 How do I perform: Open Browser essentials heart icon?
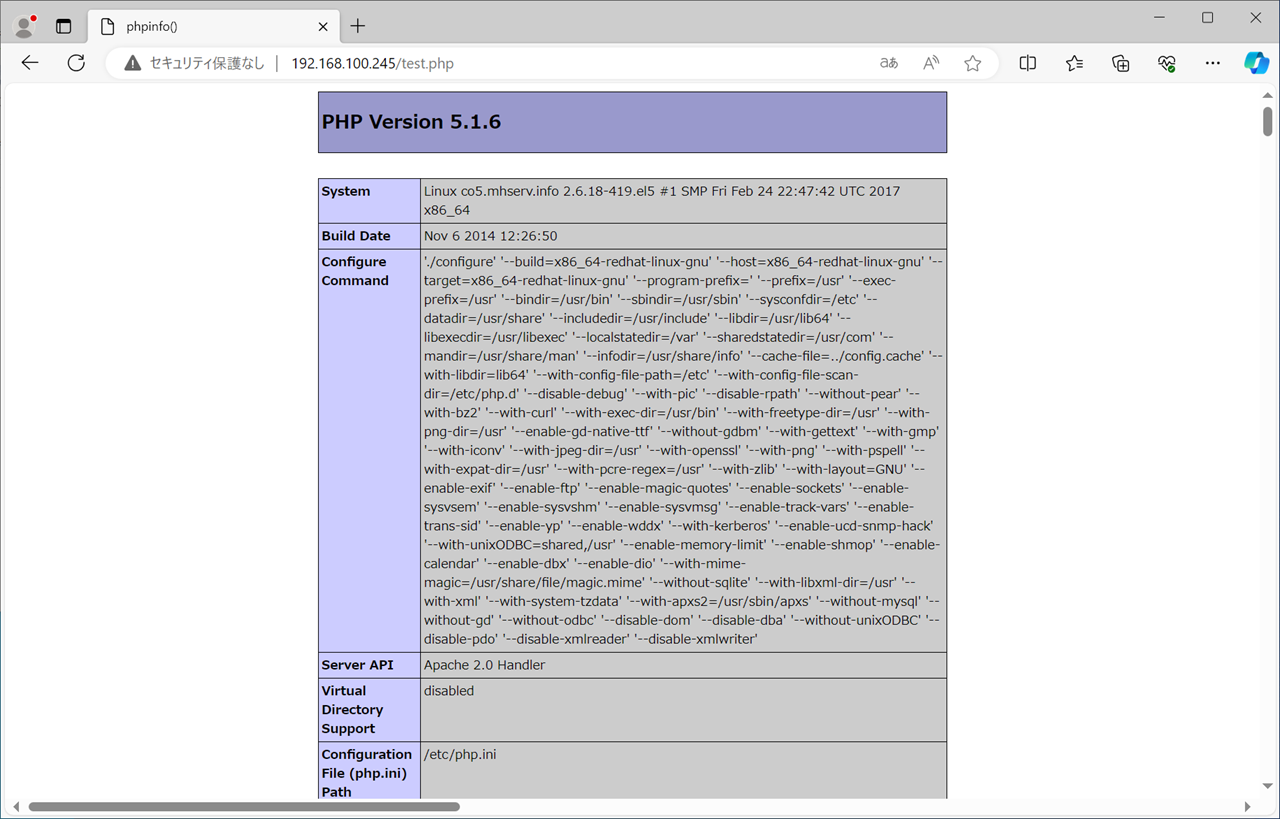tap(1166, 63)
